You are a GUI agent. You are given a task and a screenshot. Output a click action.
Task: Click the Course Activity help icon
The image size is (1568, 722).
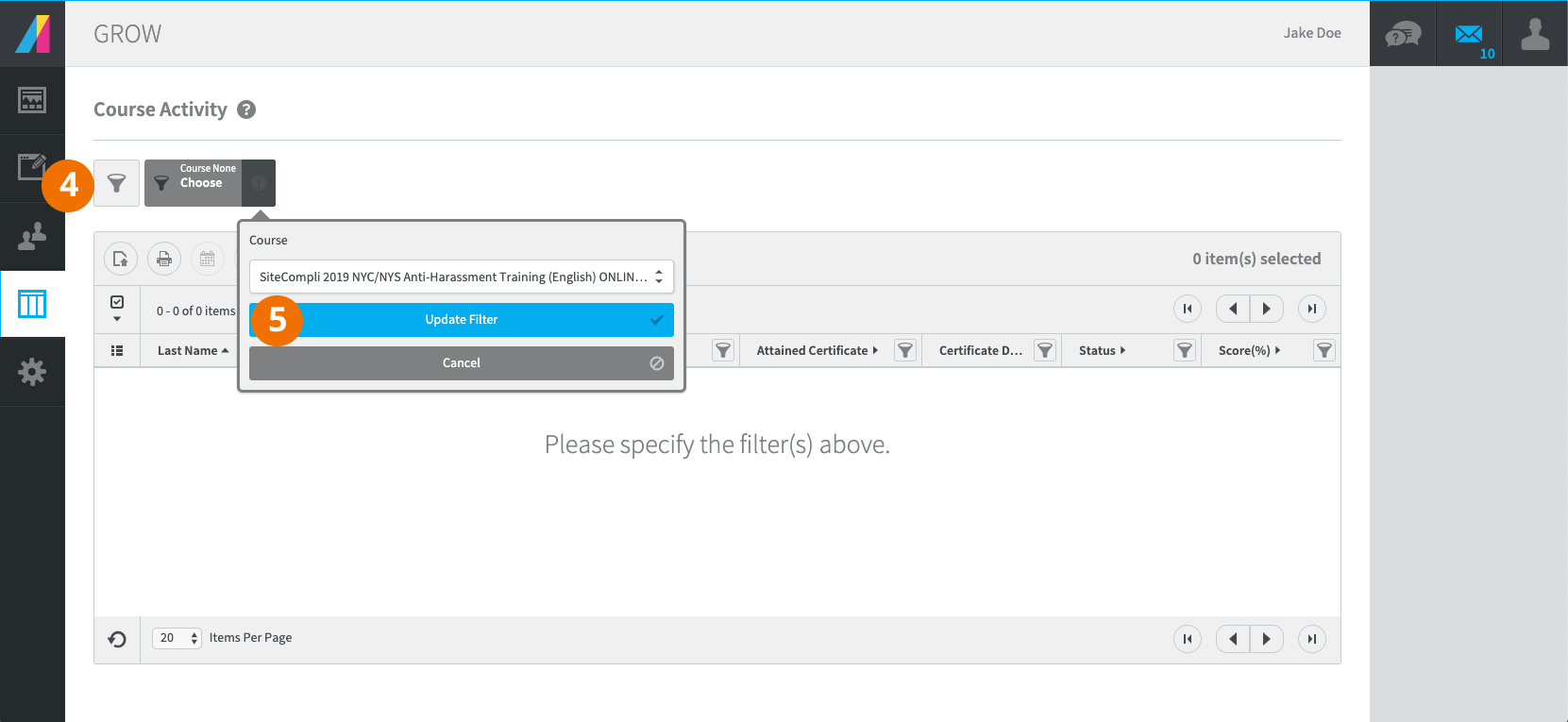point(246,109)
